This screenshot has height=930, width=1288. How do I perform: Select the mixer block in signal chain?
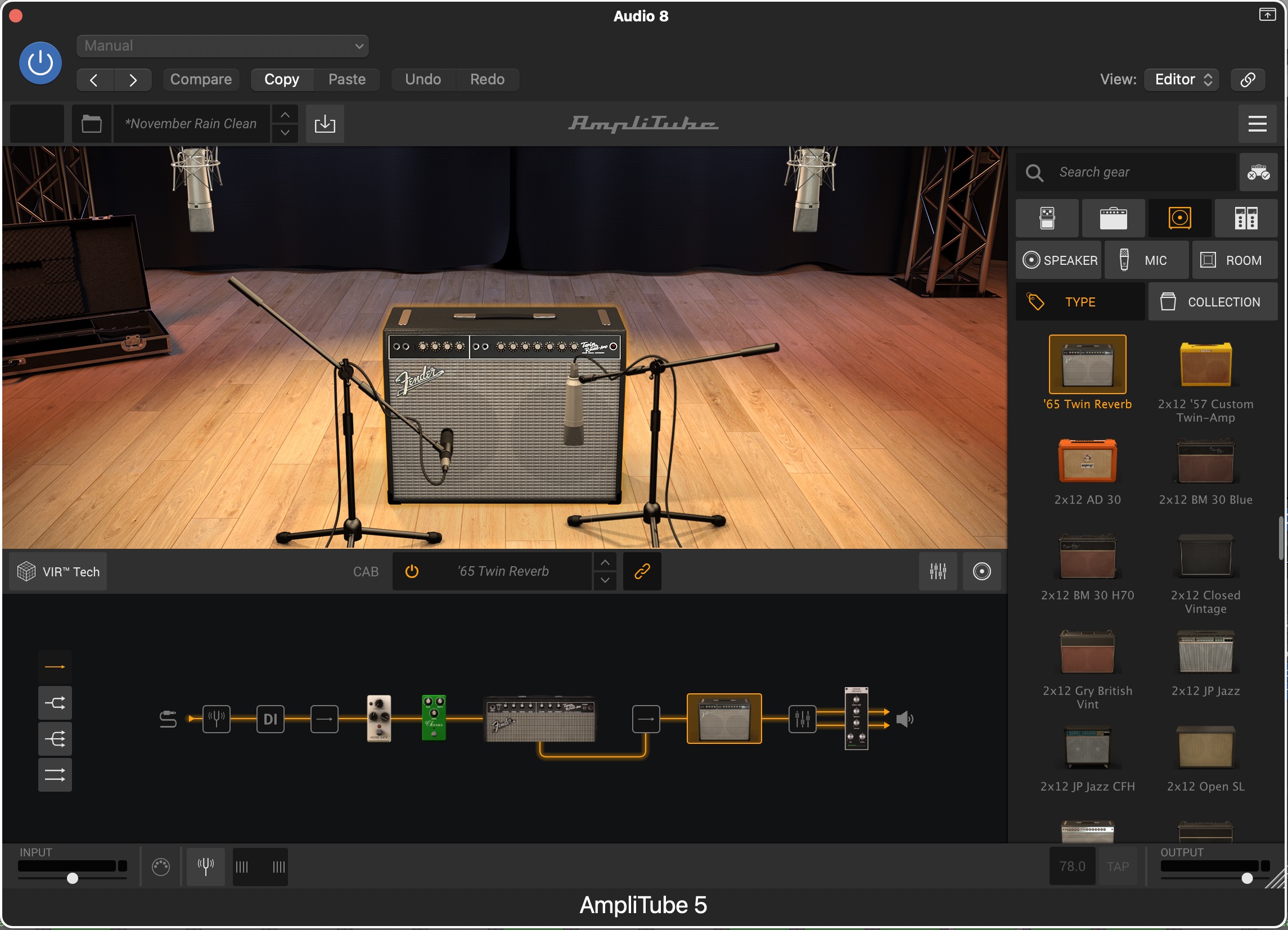coord(803,720)
